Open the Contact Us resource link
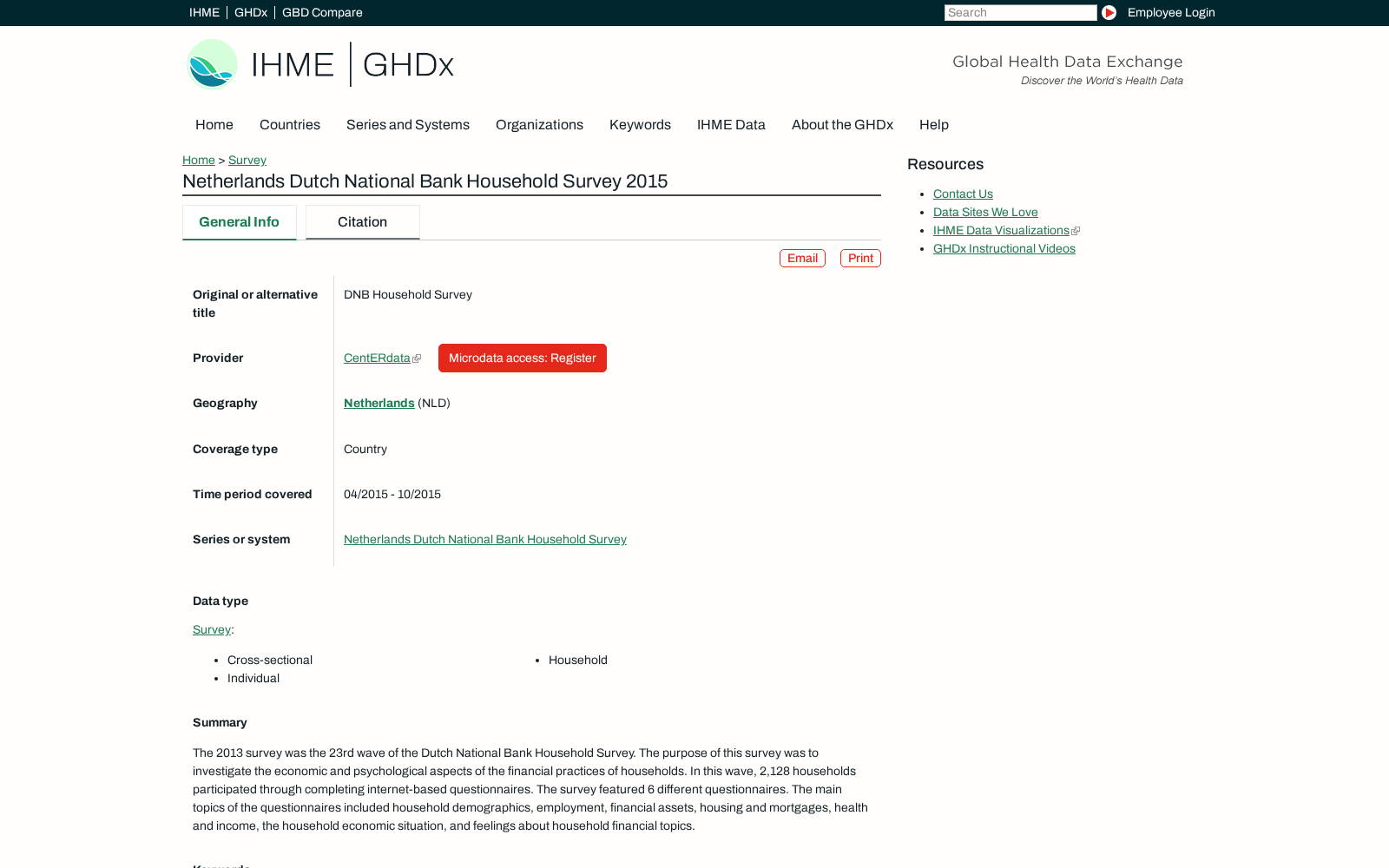 click(x=963, y=194)
